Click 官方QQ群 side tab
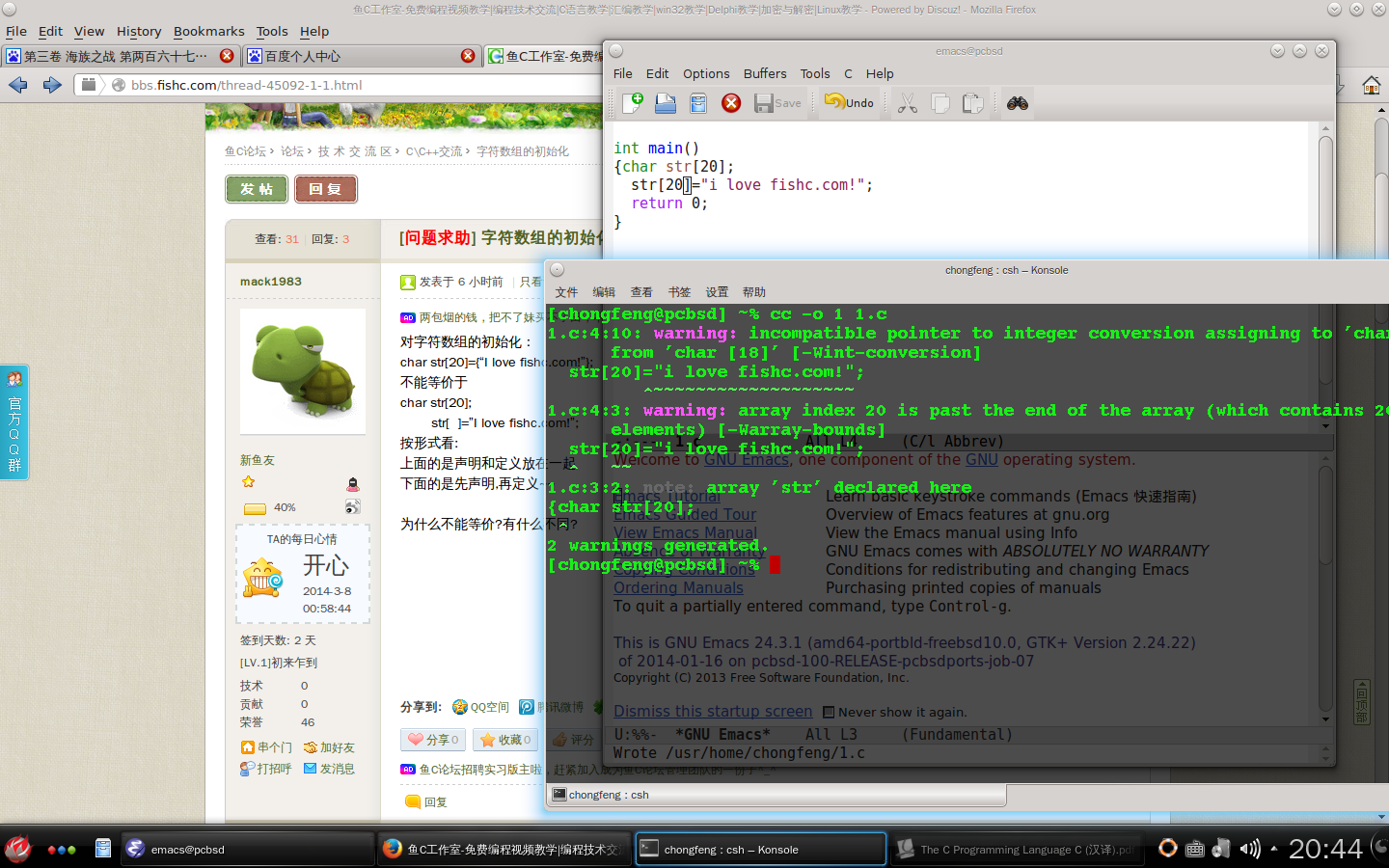The width and height of the screenshot is (1389, 868). point(14,420)
